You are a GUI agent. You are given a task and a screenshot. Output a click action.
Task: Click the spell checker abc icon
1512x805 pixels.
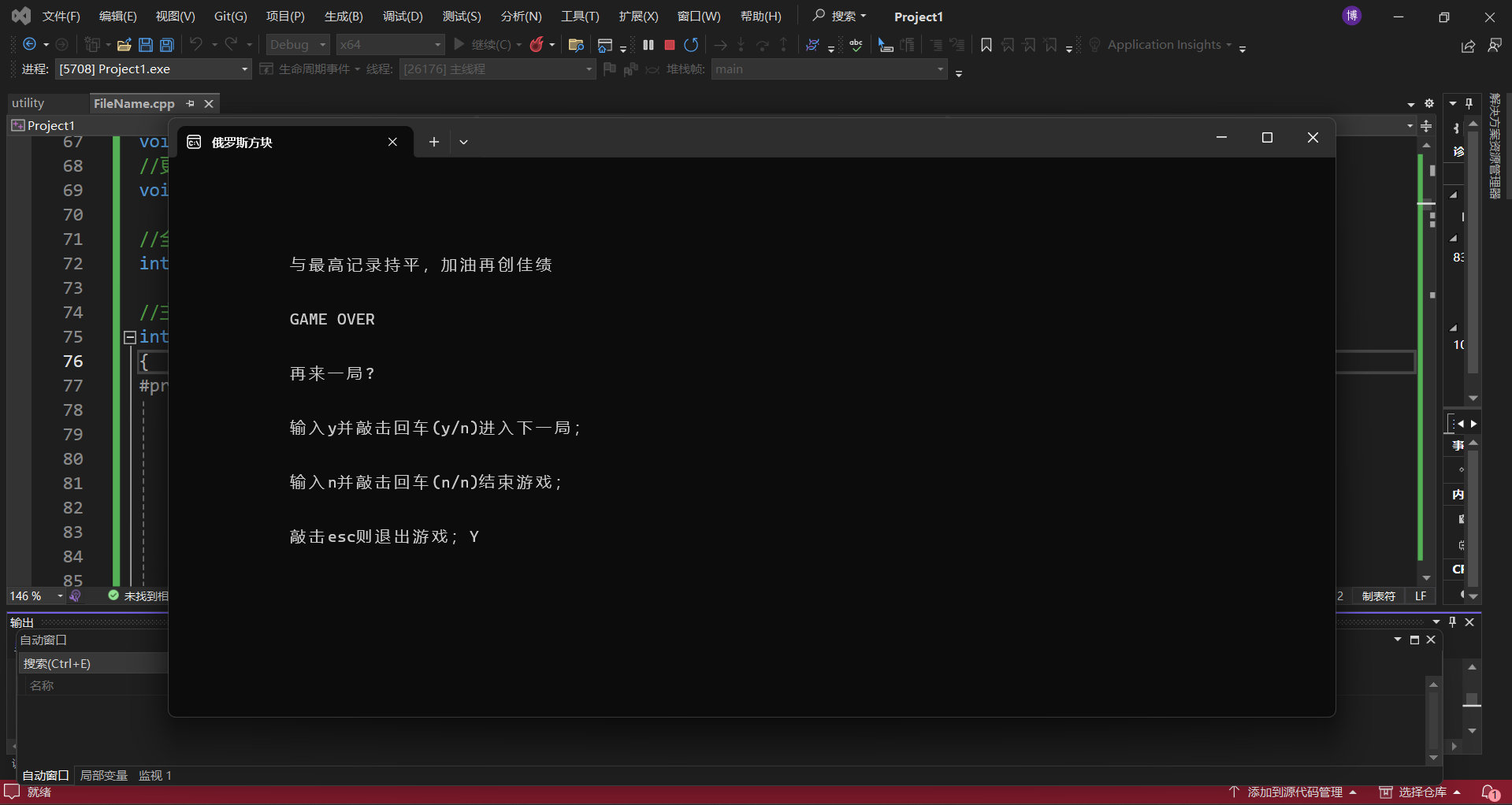point(856,45)
